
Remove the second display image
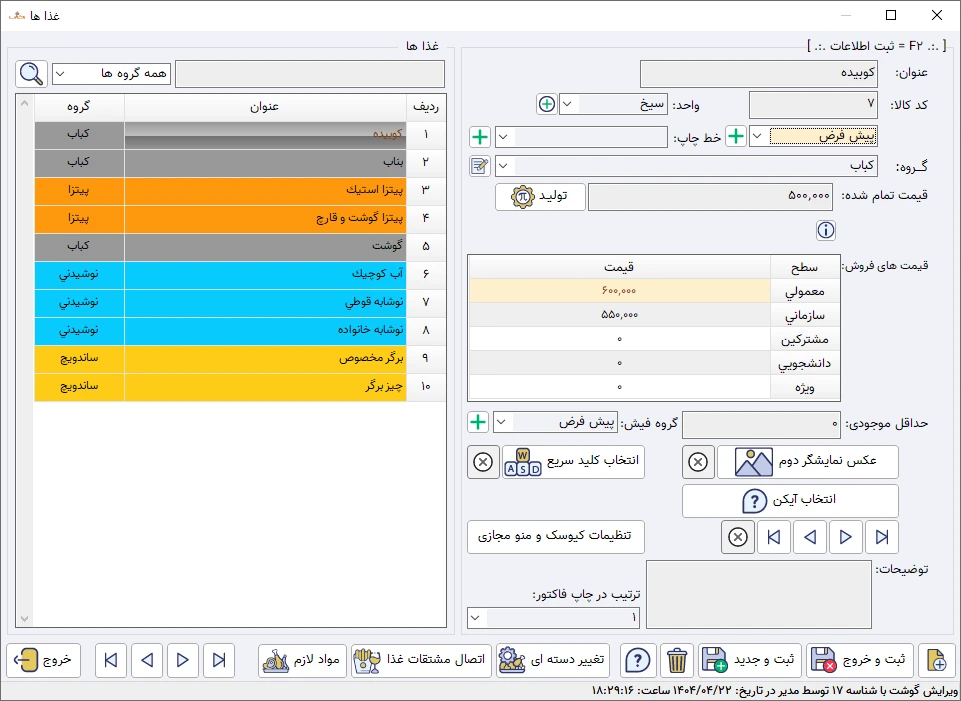click(x=698, y=462)
